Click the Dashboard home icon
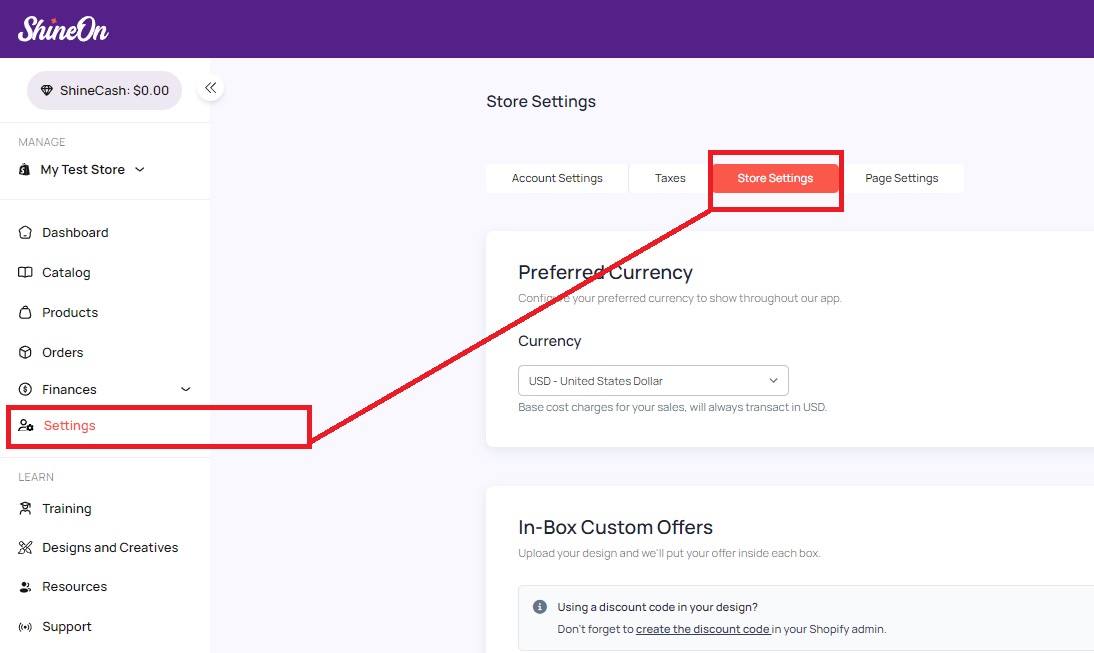This screenshot has width=1094, height=653. [x=25, y=232]
